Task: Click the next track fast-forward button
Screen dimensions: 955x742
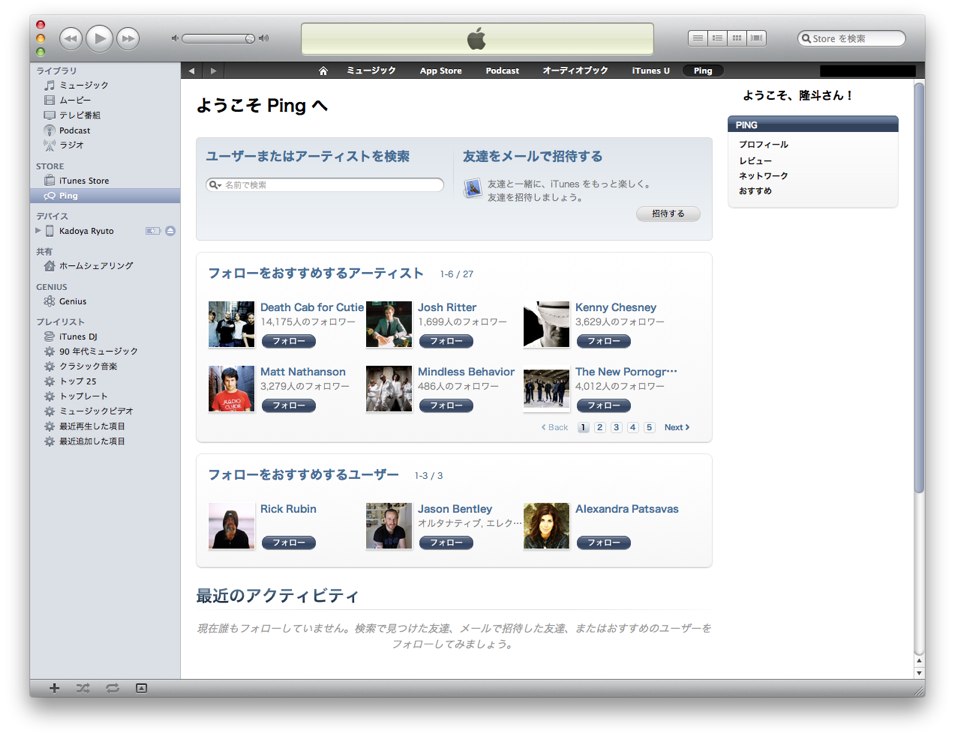Action: coord(127,38)
